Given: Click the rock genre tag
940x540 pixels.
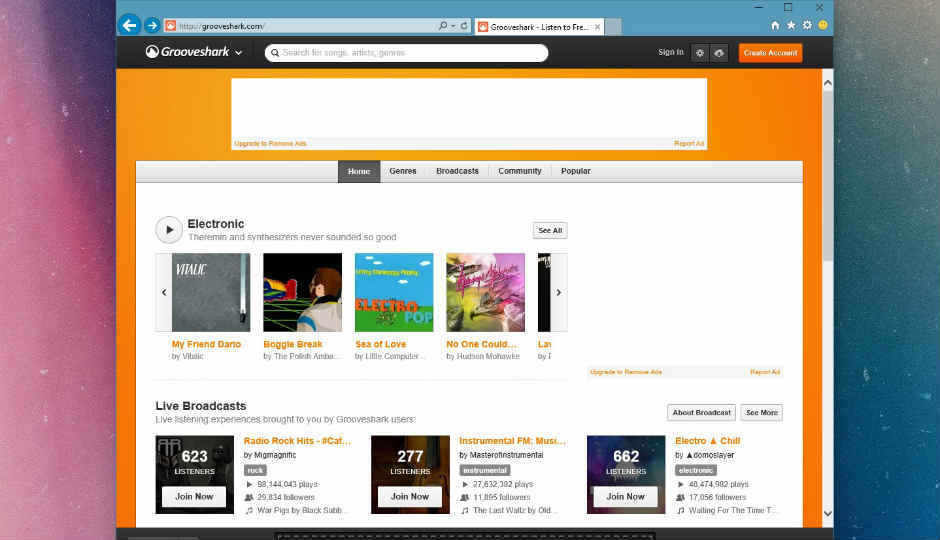Looking at the screenshot, I should point(255,470).
